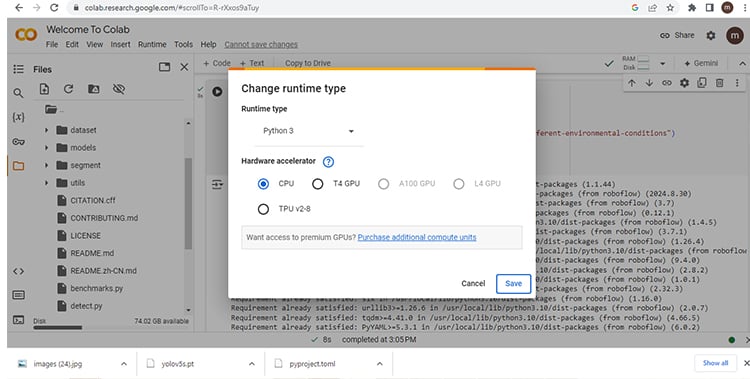Close the Files panel
750x379 pixels.
(184, 67)
